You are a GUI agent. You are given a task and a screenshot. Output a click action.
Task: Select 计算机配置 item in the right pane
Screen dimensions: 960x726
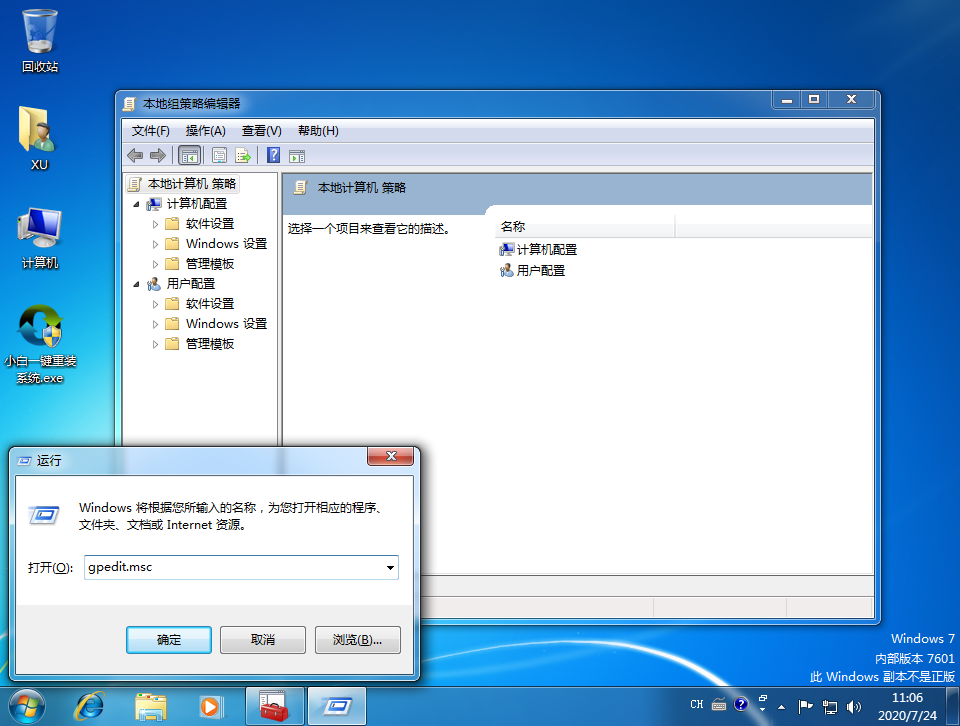click(539, 250)
